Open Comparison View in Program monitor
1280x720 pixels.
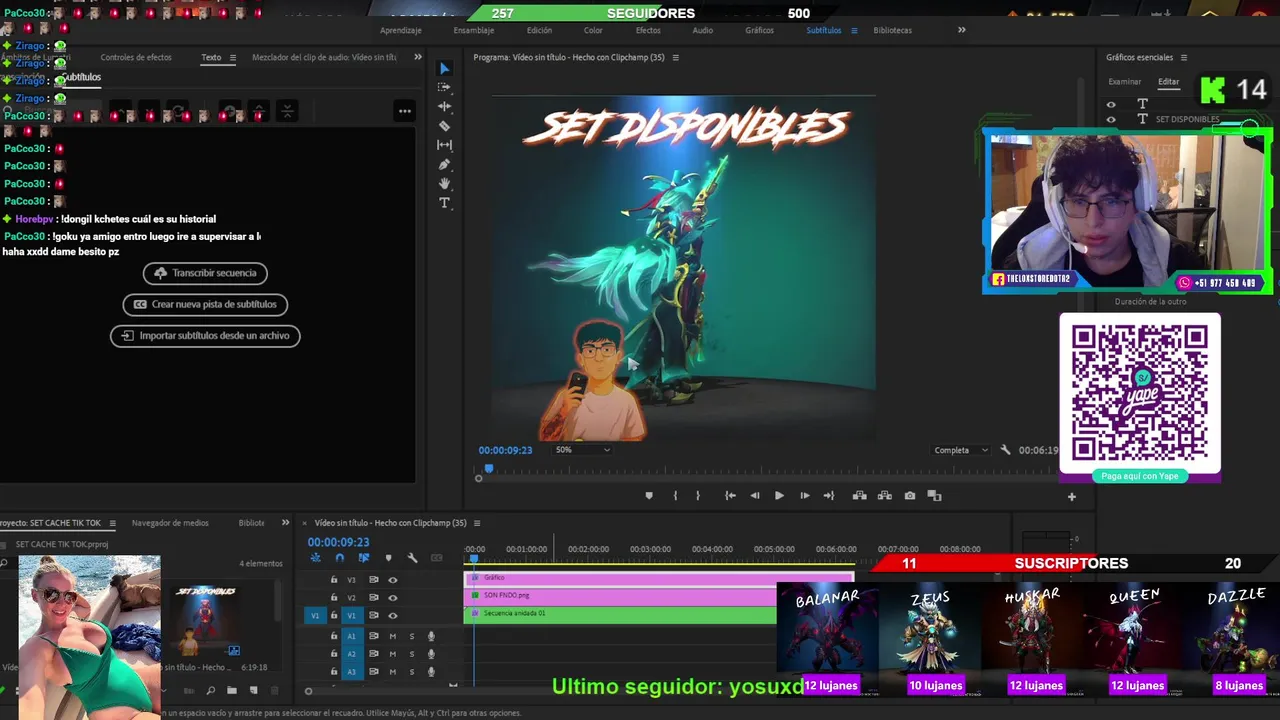point(935,496)
